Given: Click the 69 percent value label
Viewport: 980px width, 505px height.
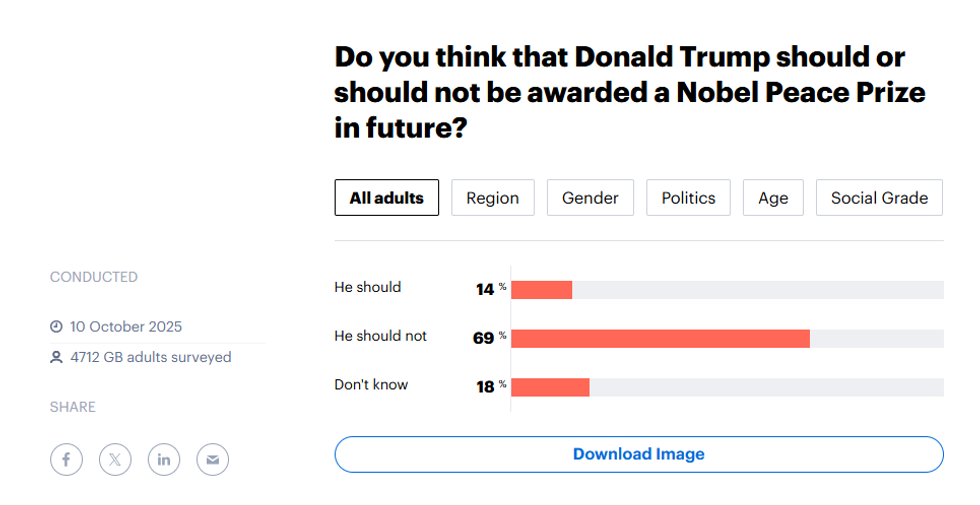Looking at the screenshot, I should pyautogui.click(x=484, y=338).
